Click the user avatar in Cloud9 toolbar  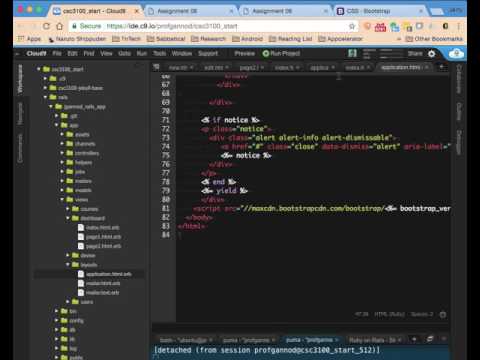tap(352, 53)
